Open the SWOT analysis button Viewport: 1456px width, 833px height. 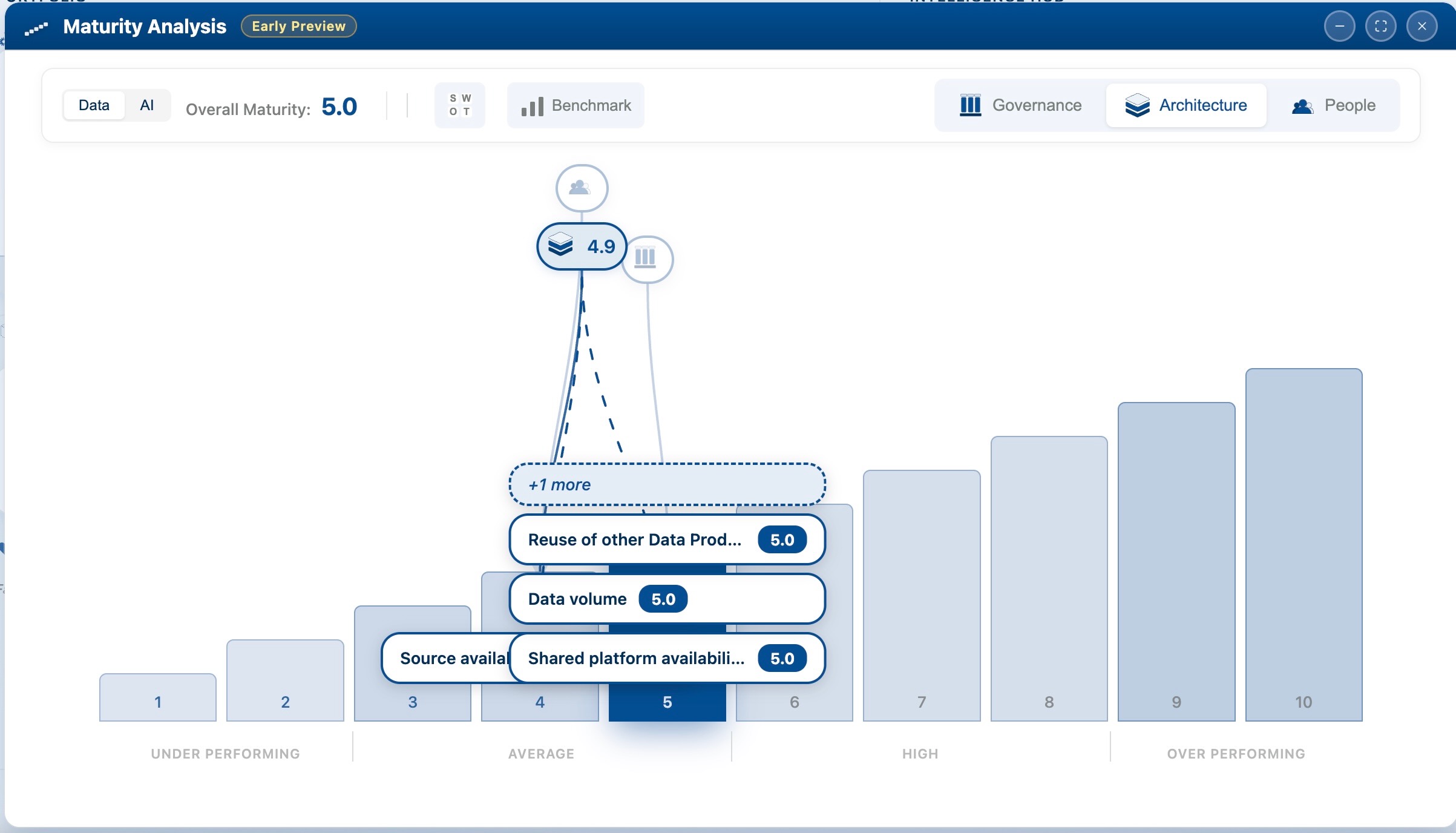pos(460,105)
